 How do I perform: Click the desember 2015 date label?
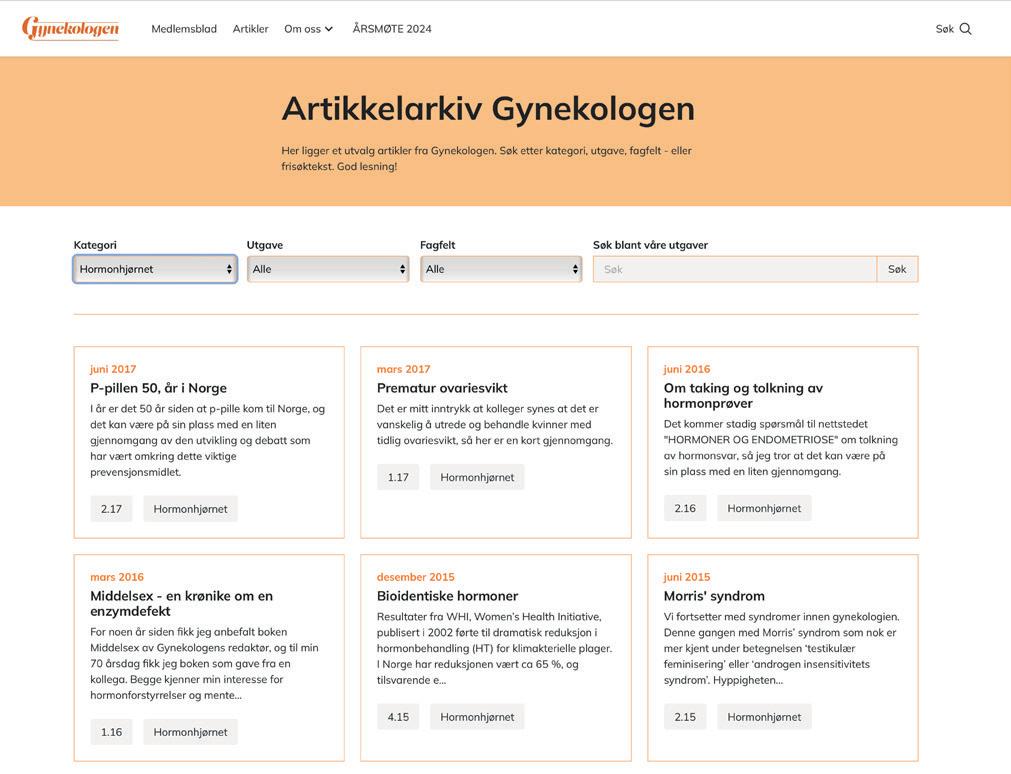(416, 577)
